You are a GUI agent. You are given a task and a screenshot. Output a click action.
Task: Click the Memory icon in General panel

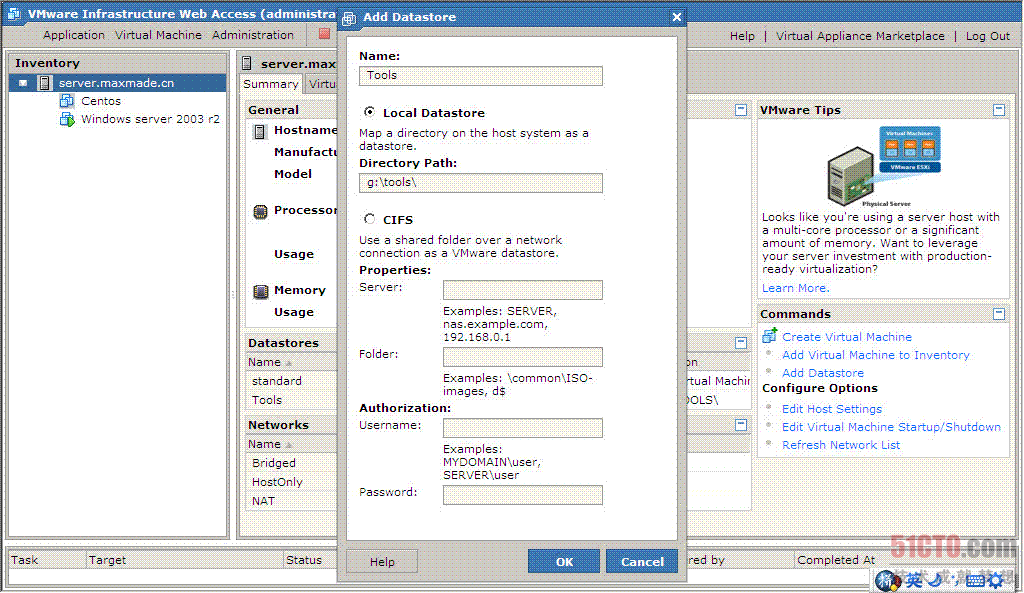click(x=260, y=291)
